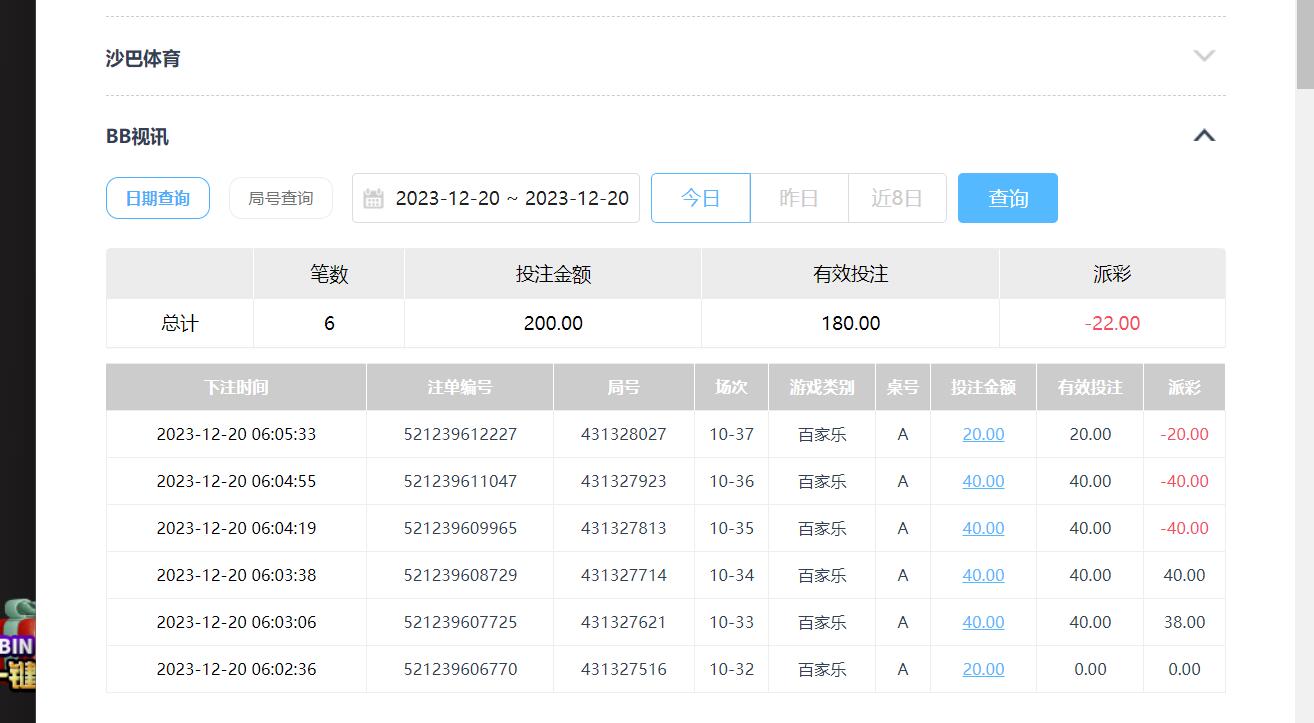
Task: Open 20.00 bet link for order 521239606770
Action: point(983,669)
